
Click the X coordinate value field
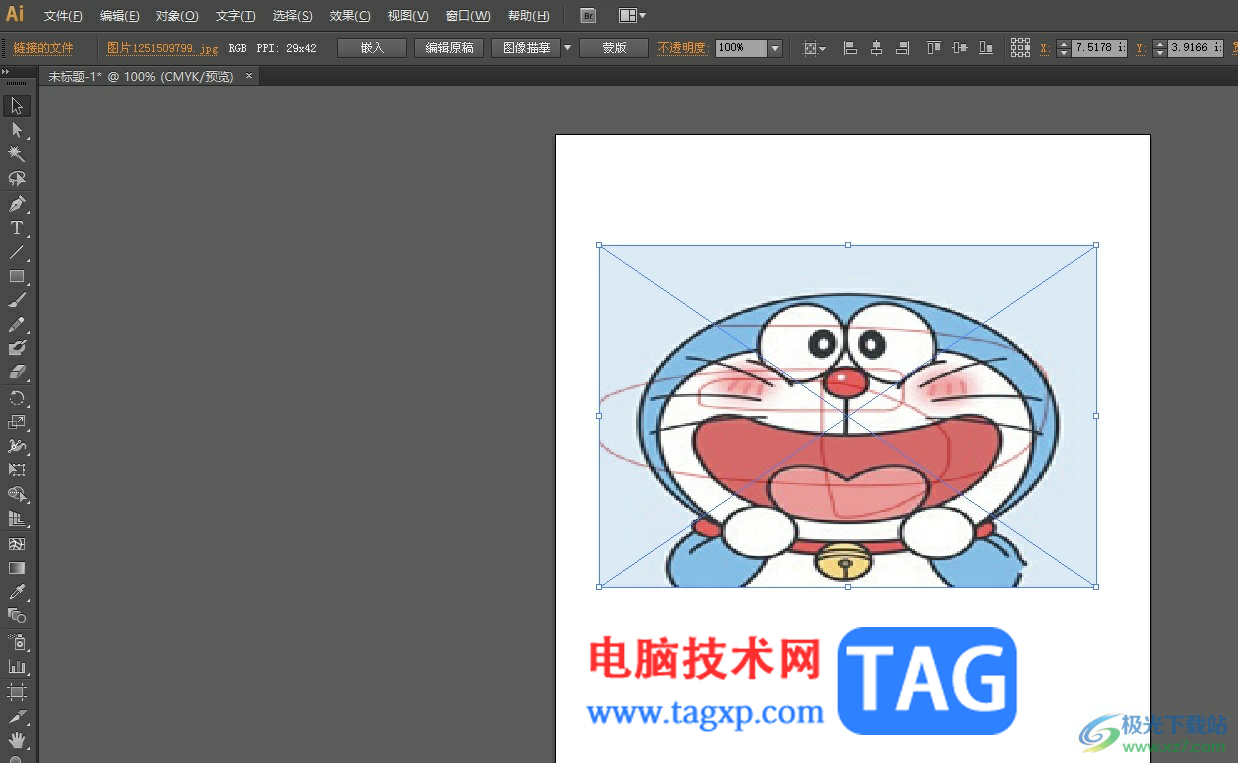(x=1099, y=48)
